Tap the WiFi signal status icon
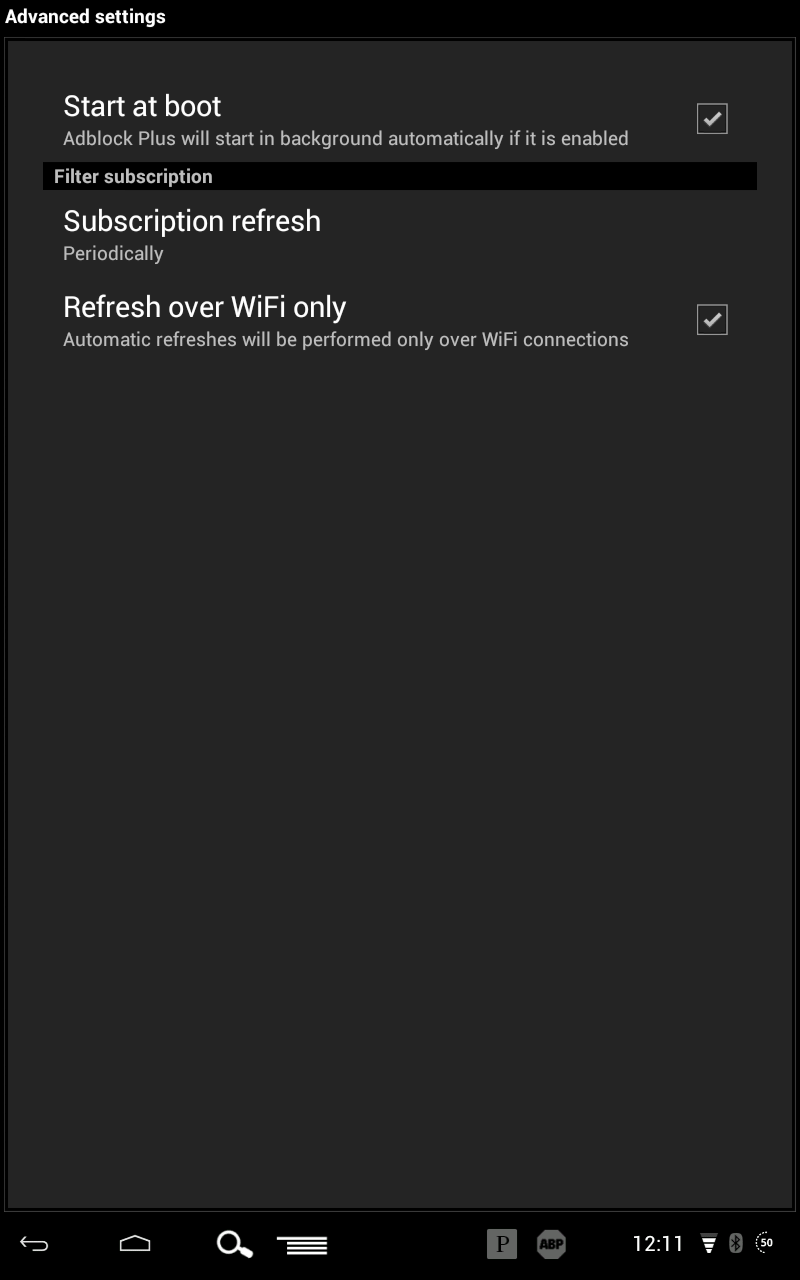 click(x=709, y=1244)
